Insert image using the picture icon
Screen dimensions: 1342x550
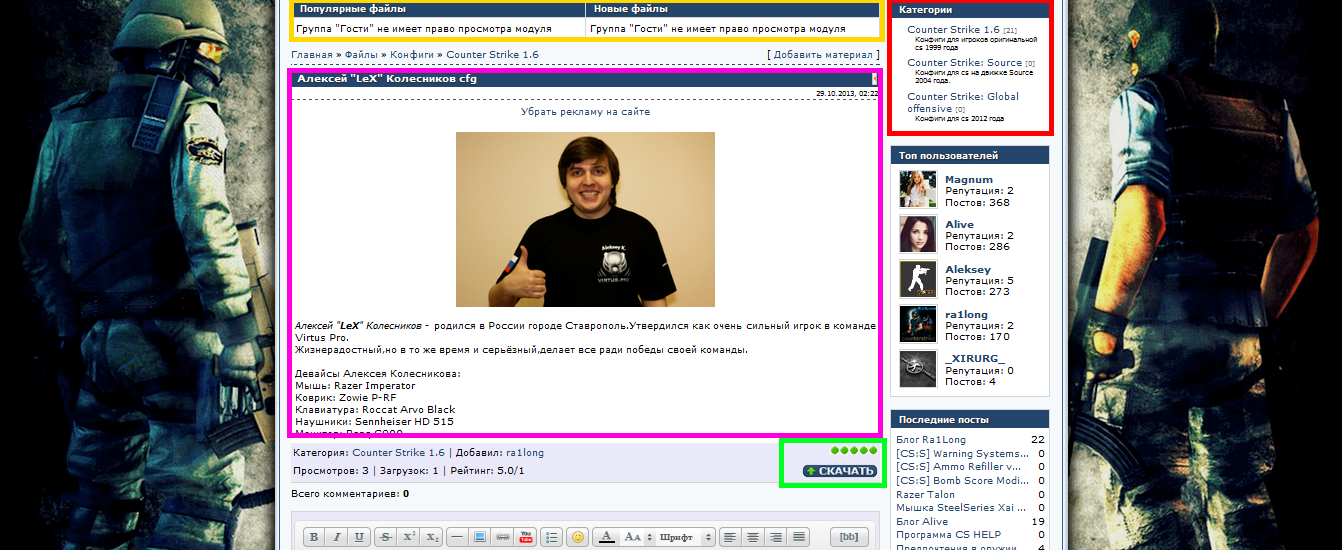click(480, 537)
